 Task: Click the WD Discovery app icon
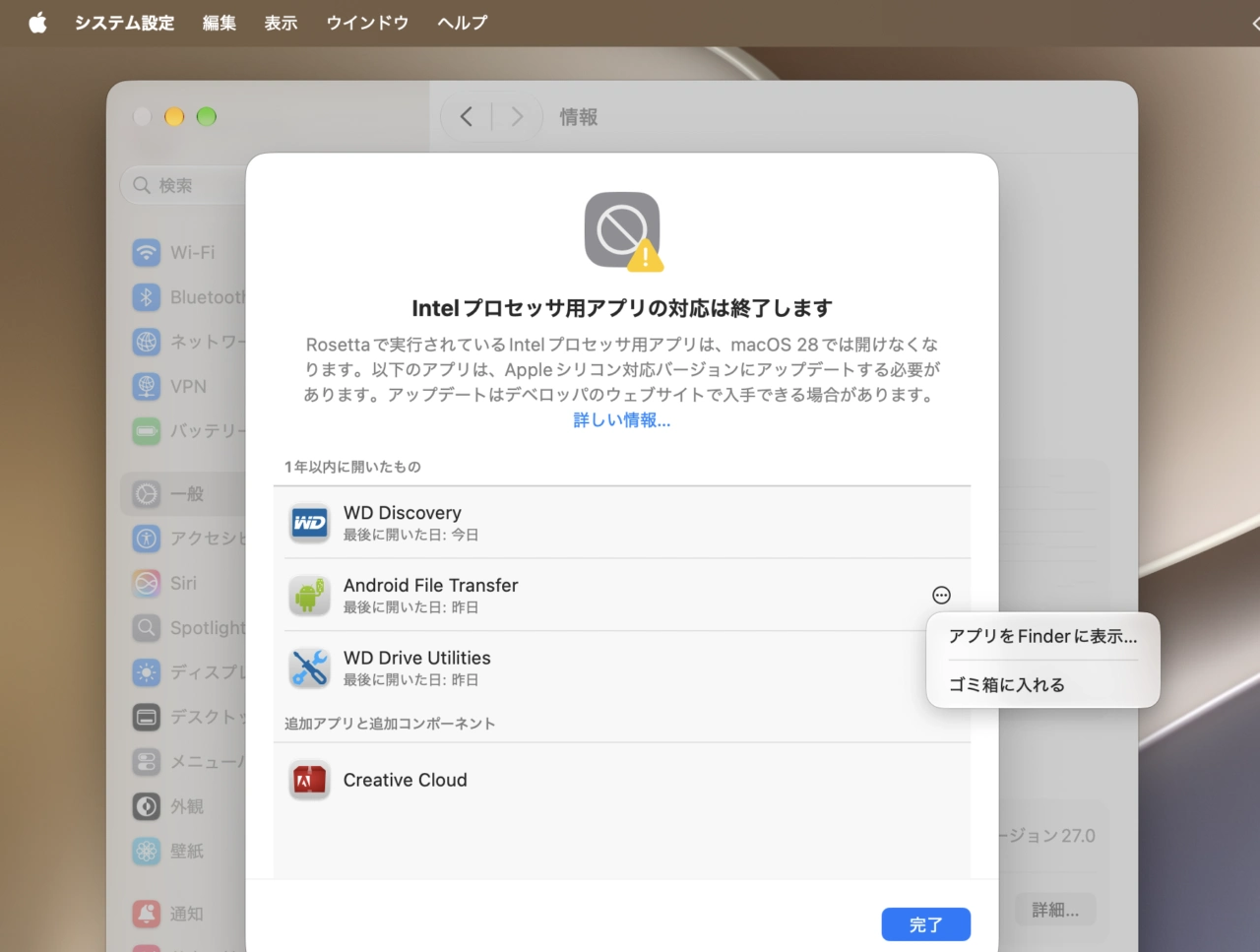click(x=310, y=523)
